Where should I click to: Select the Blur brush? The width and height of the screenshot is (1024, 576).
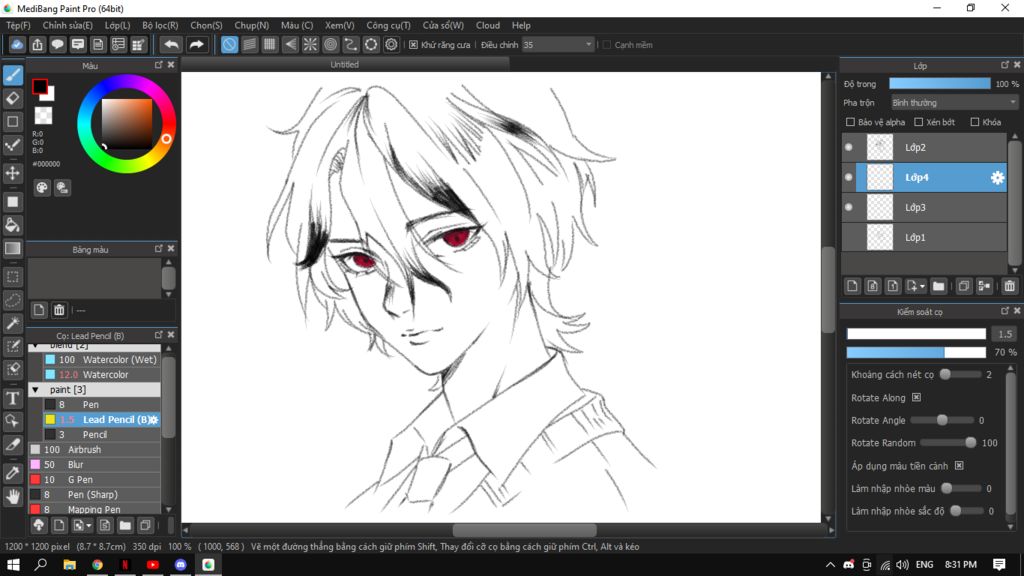(94, 465)
